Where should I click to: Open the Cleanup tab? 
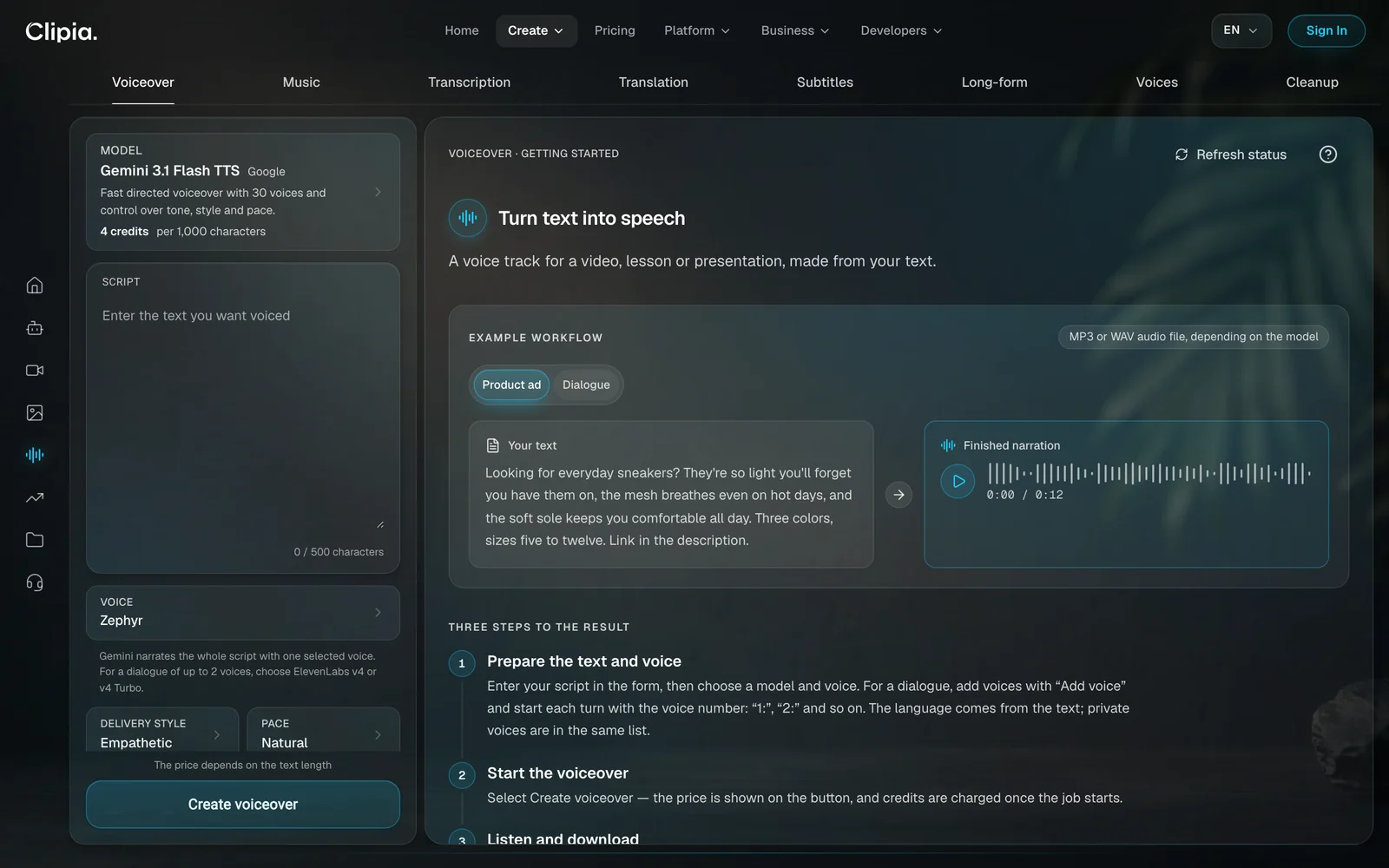(1312, 82)
